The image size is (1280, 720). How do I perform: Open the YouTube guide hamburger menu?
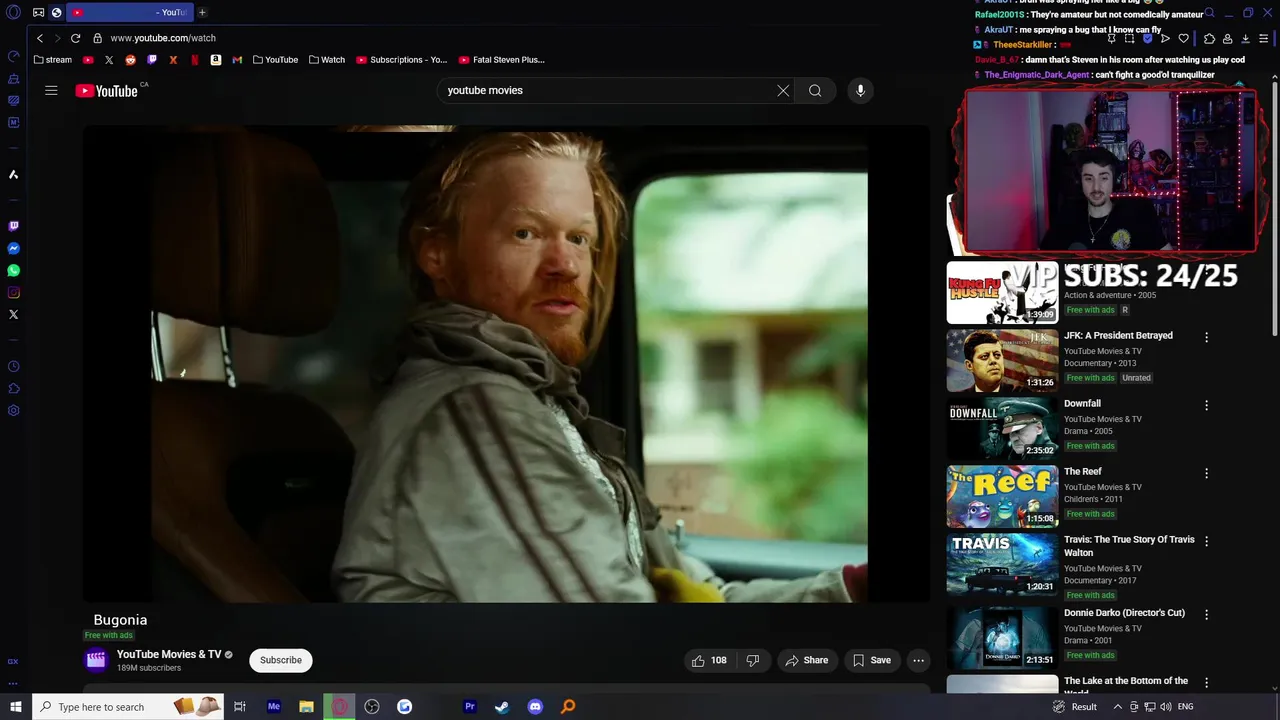pyautogui.click(x=51, y=90)
